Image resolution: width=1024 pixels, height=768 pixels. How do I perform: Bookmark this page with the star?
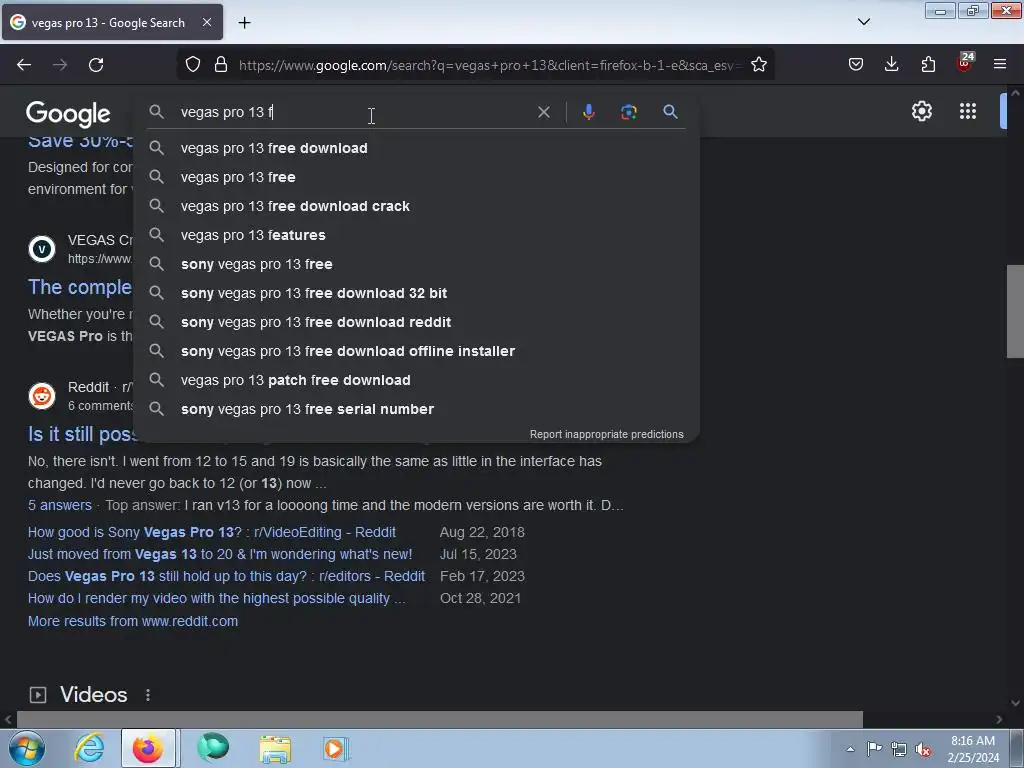click(x=759, y=65)
